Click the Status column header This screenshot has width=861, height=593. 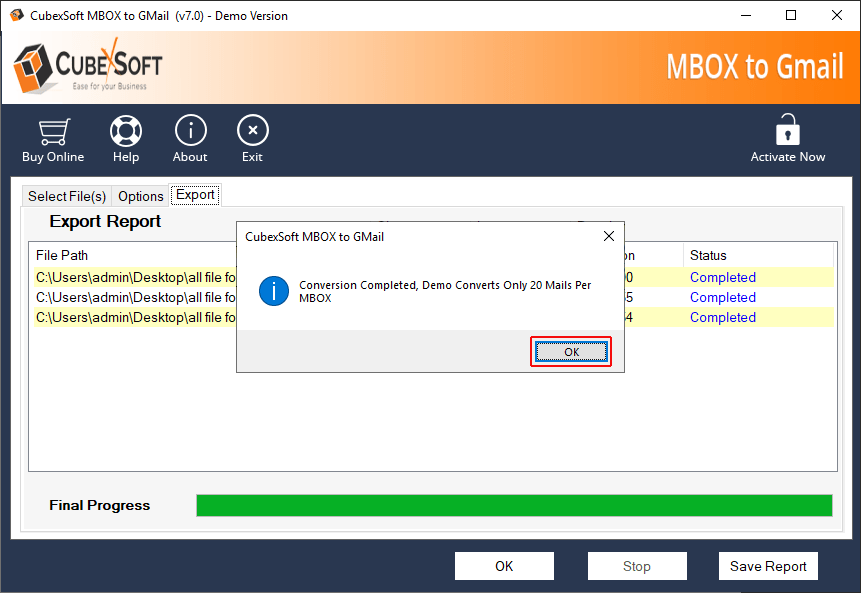[x=708, y=256]
